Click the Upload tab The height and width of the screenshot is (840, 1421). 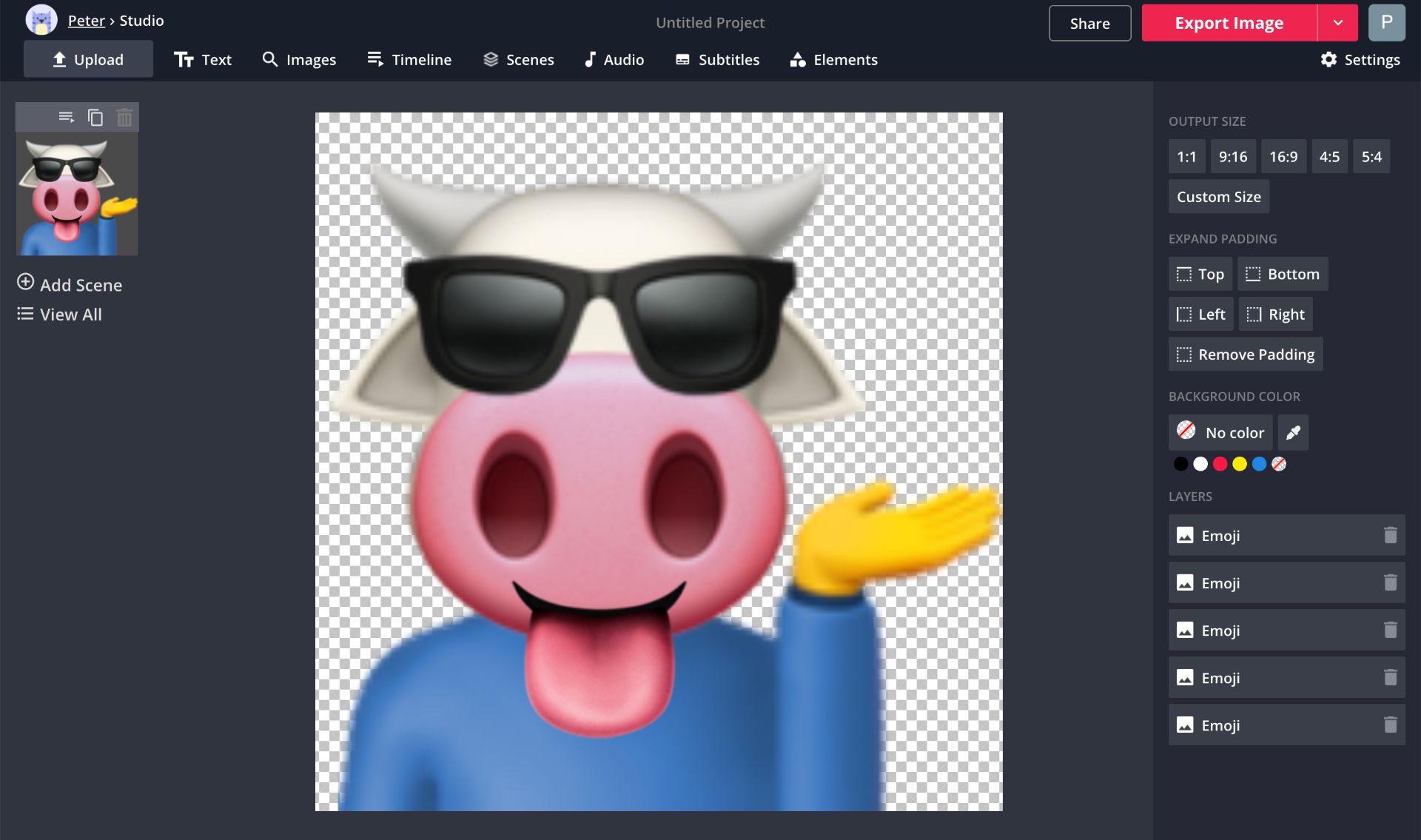click(88, 59)
